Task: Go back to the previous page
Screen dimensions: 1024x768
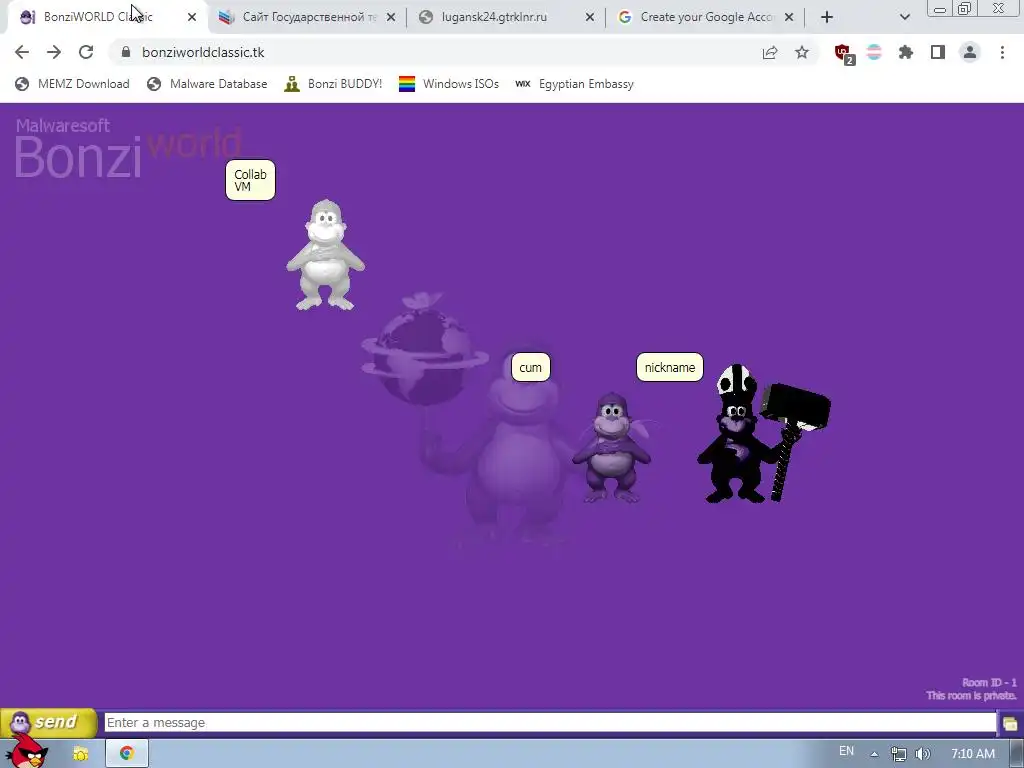Action: [x=22, y=52]
